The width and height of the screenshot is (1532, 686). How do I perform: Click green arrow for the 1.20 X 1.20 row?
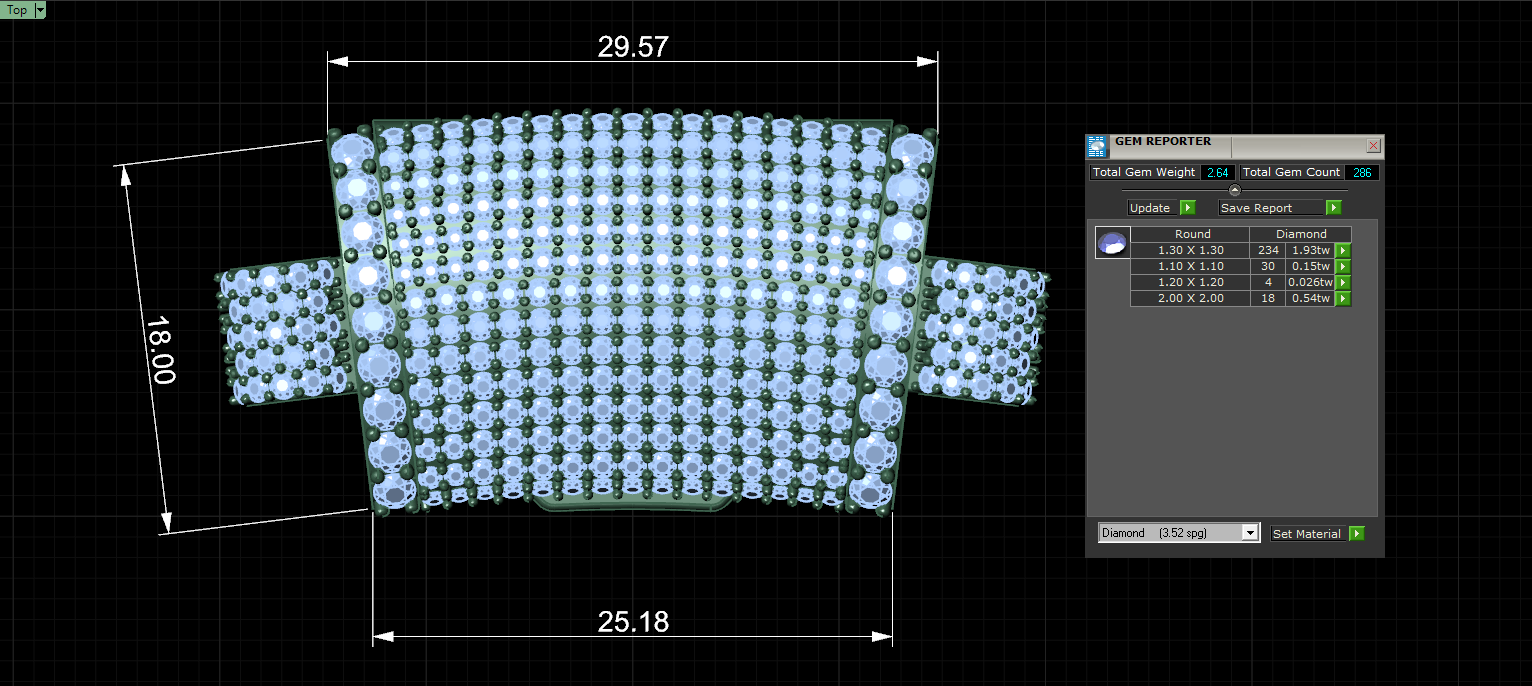[x=1343, y=282]
